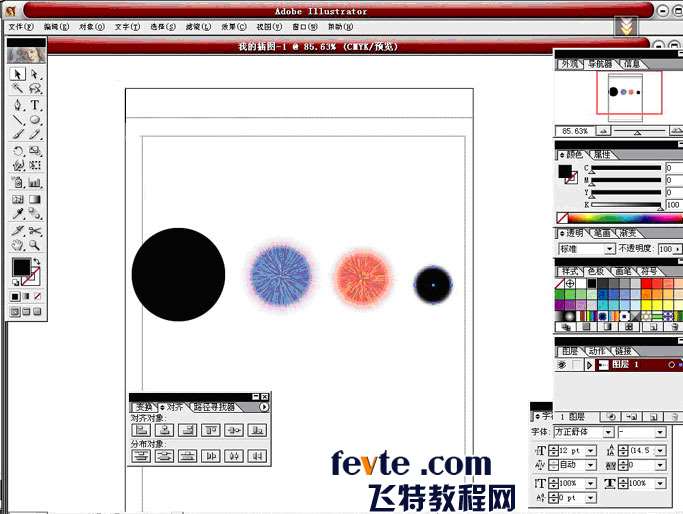Click the None swatch beside color spectrum
Image resolution: width=683 pixels, height=514 pixels.
coord(562,217)
